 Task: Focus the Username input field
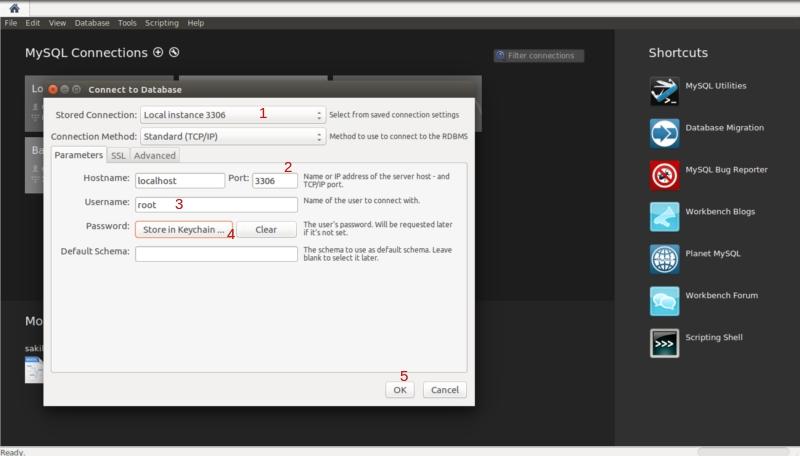click(216, 205)
